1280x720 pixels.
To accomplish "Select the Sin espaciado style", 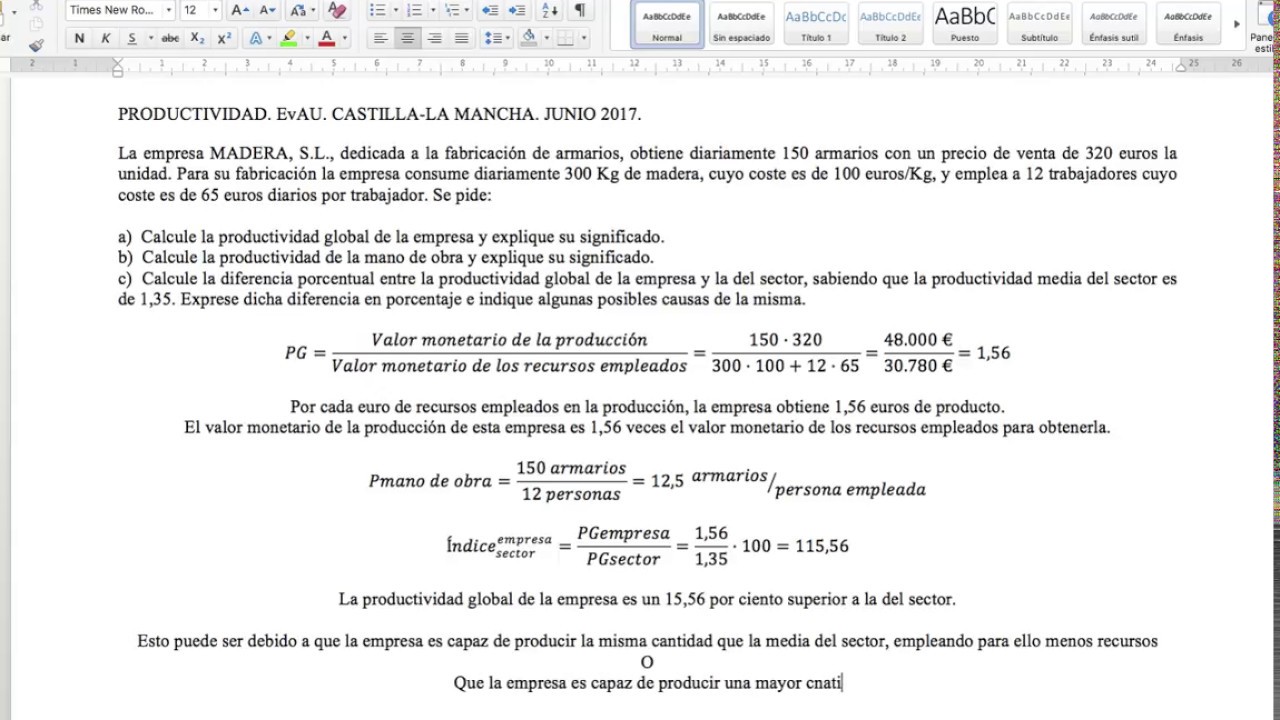I will coord(742,24).
